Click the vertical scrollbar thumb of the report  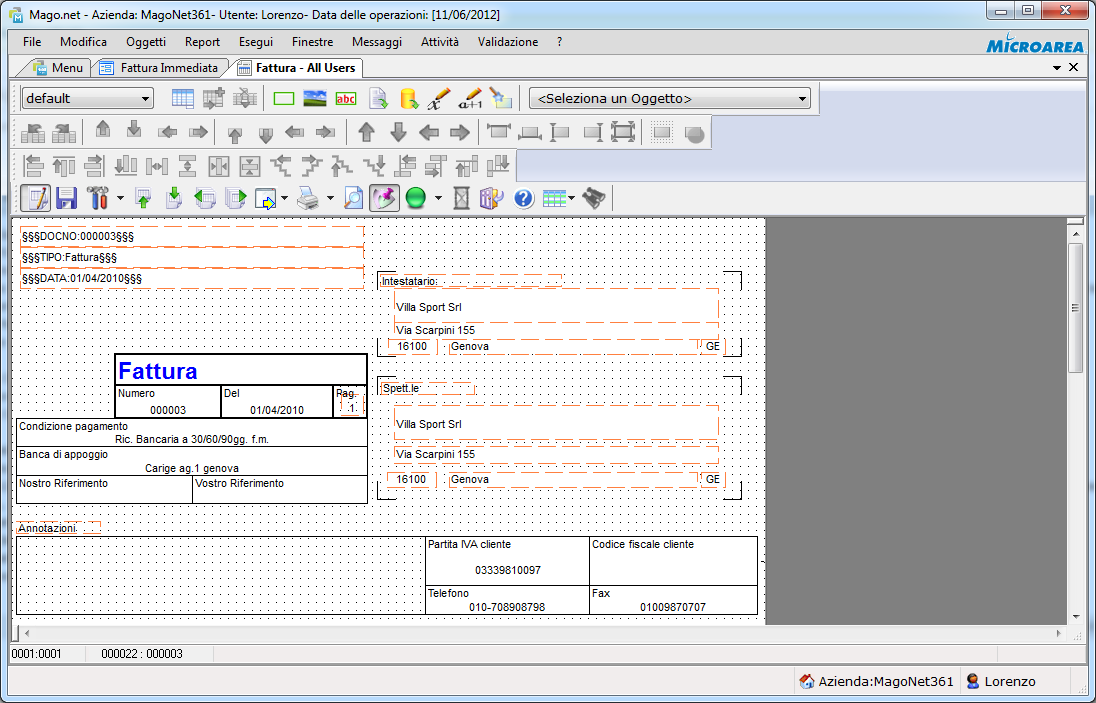[x=1075, y=308]
